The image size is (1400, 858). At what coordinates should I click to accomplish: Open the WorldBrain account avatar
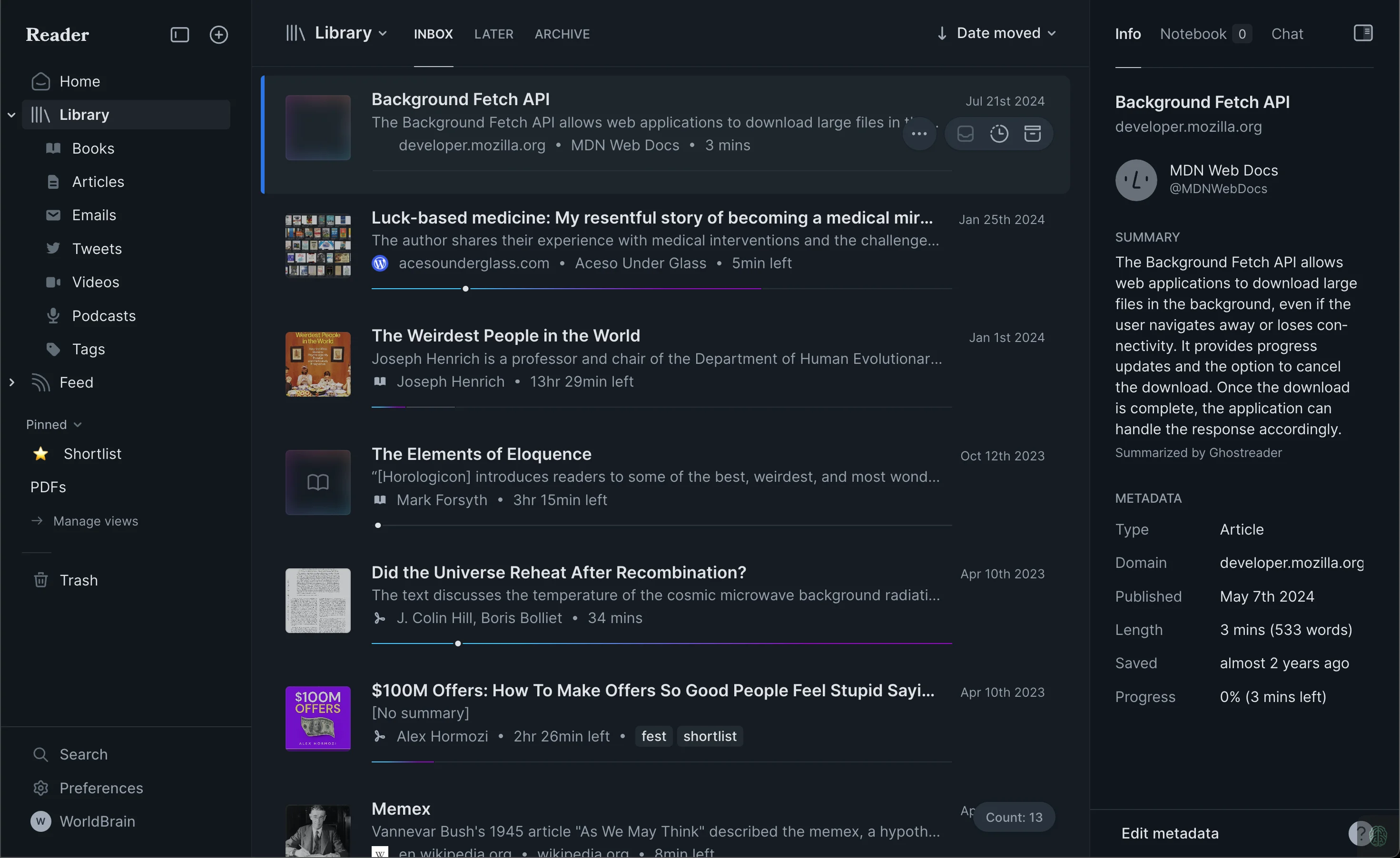40,821
